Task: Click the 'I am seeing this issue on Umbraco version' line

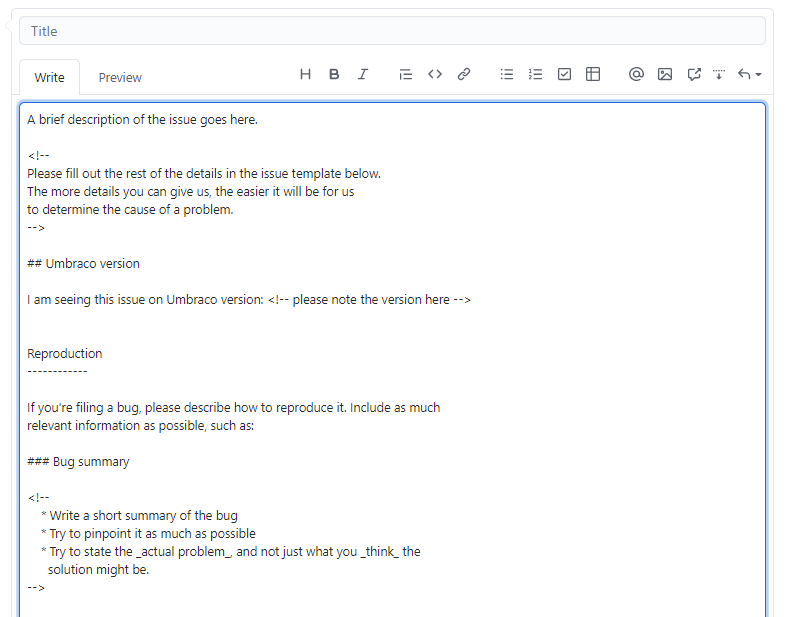Action: click(249, 300)
